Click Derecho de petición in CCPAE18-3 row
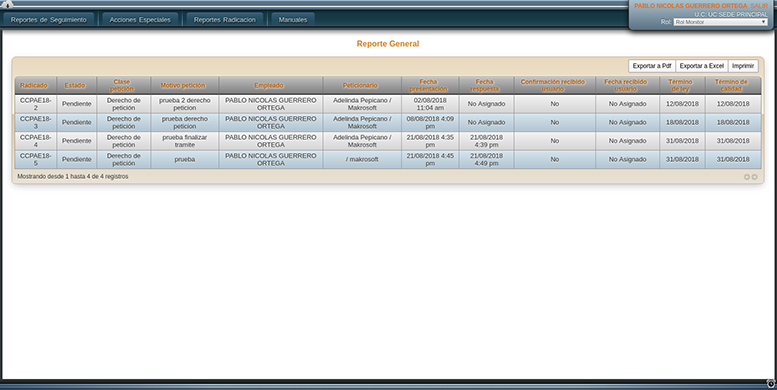777x390 pixels. tap(124, 122)
